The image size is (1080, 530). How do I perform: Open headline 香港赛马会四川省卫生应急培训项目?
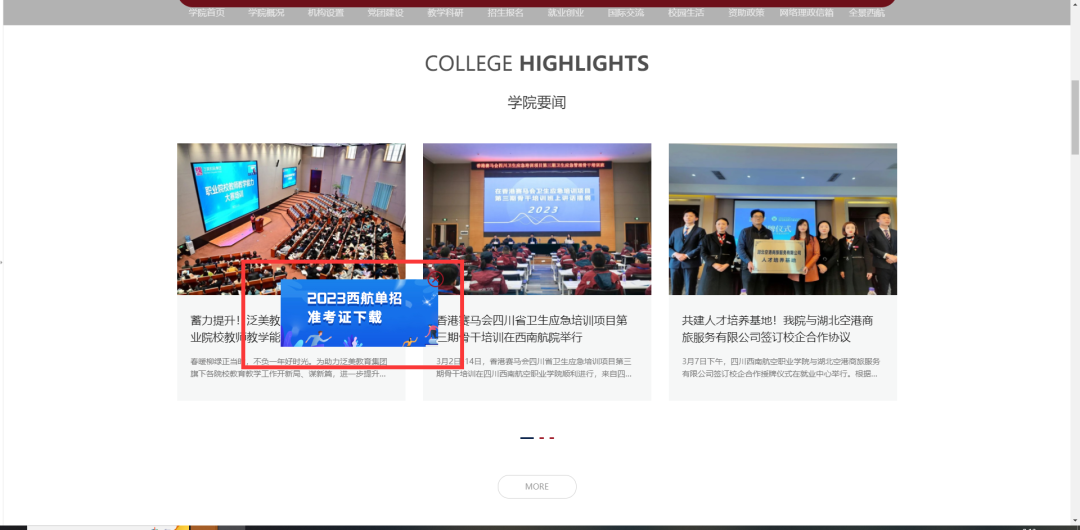533,329
